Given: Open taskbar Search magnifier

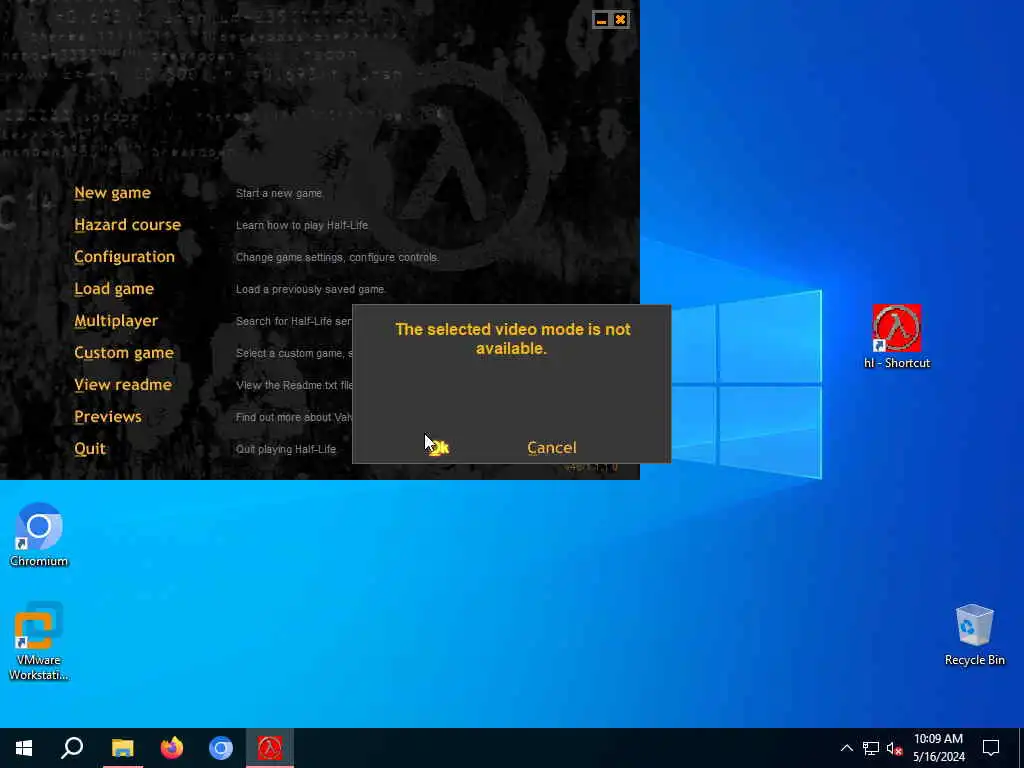Looking at the screenshot, I should pyautogui.click(x=72, y=748).
